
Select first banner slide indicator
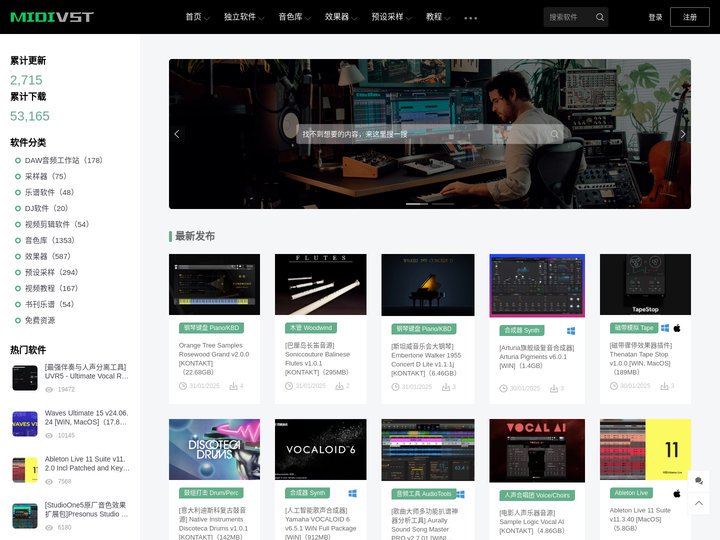(x=417, y=203)
